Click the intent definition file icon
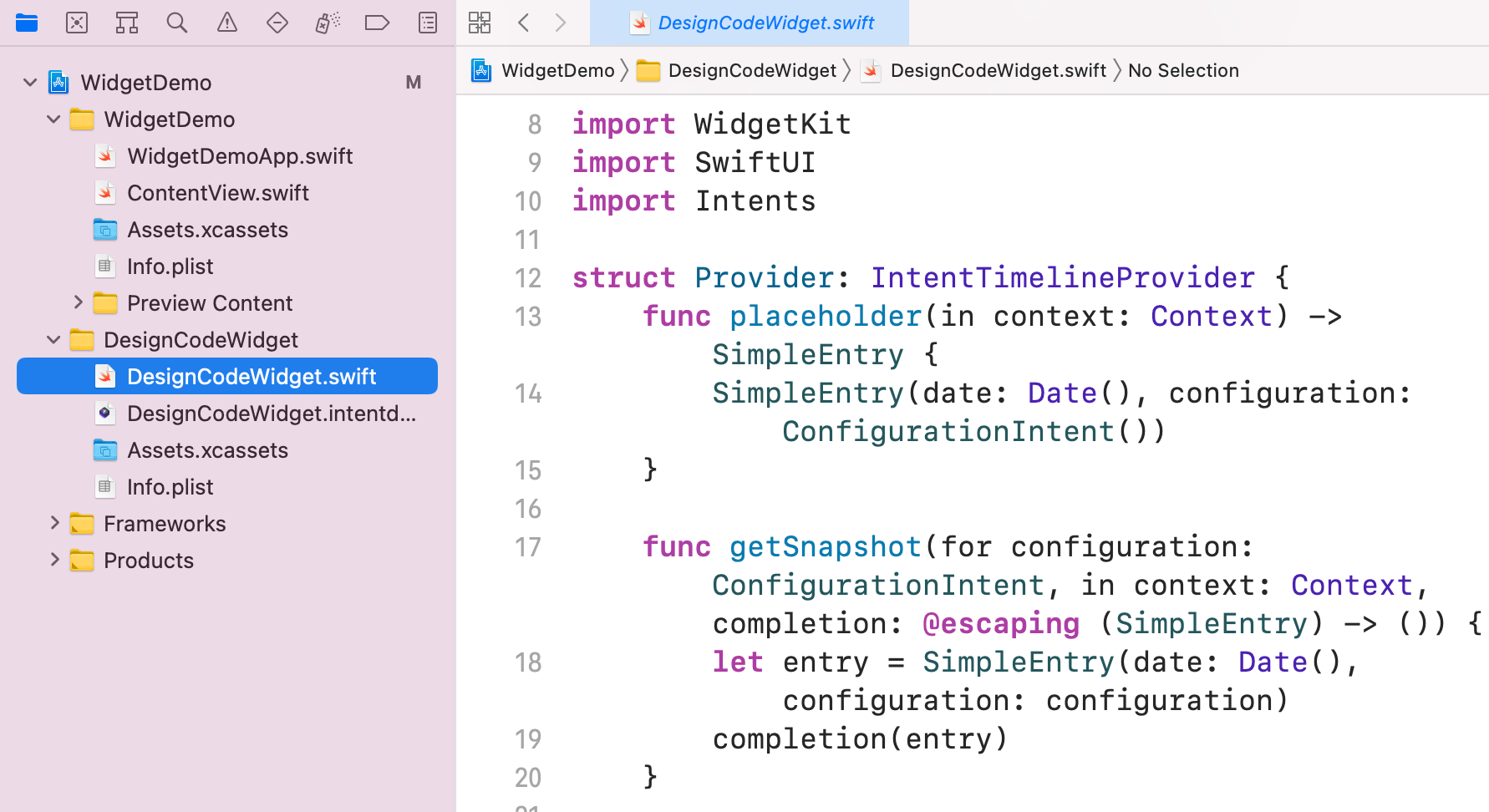The width and height of the screenshot is (1489, 812). pos(104,413)
